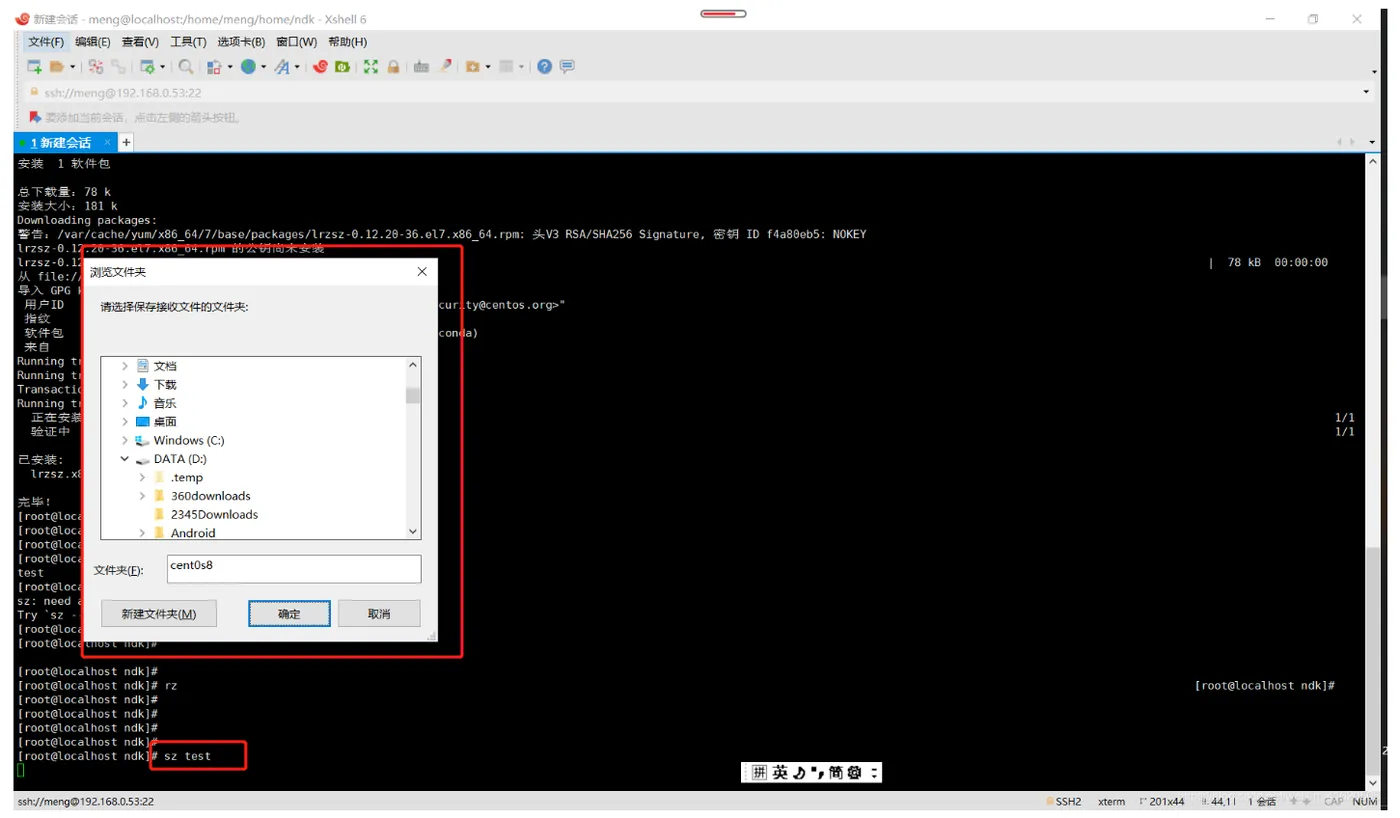This screenshot has width=1400, height=818.
Task: Select the Android folder in tree
Action: click(193, 533)
